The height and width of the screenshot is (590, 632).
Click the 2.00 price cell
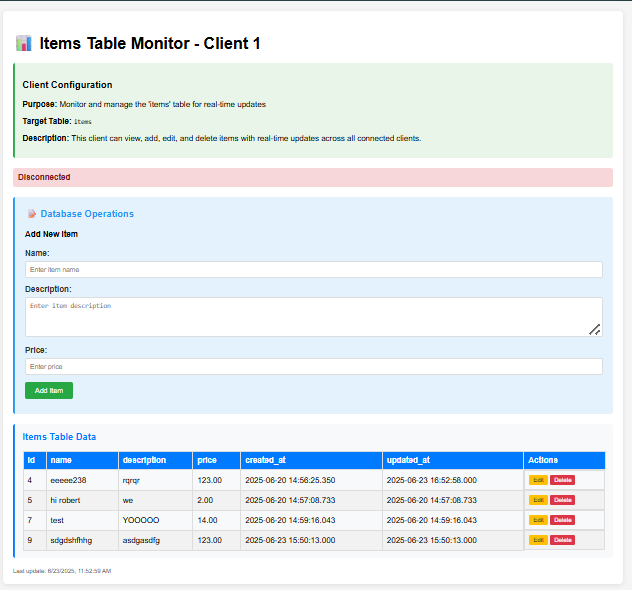216,500
